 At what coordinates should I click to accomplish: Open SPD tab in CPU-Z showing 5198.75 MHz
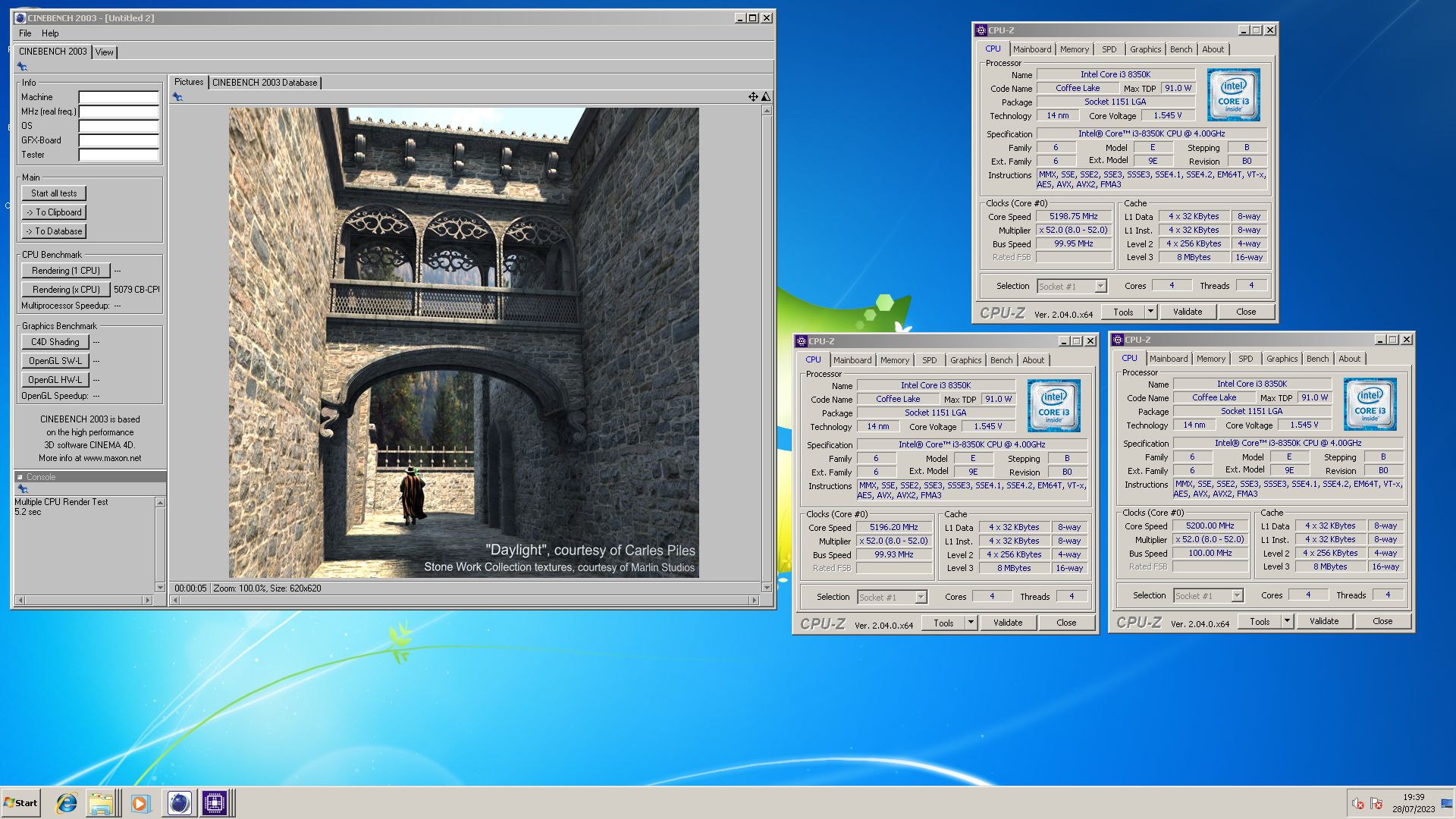coord(1109,49)
